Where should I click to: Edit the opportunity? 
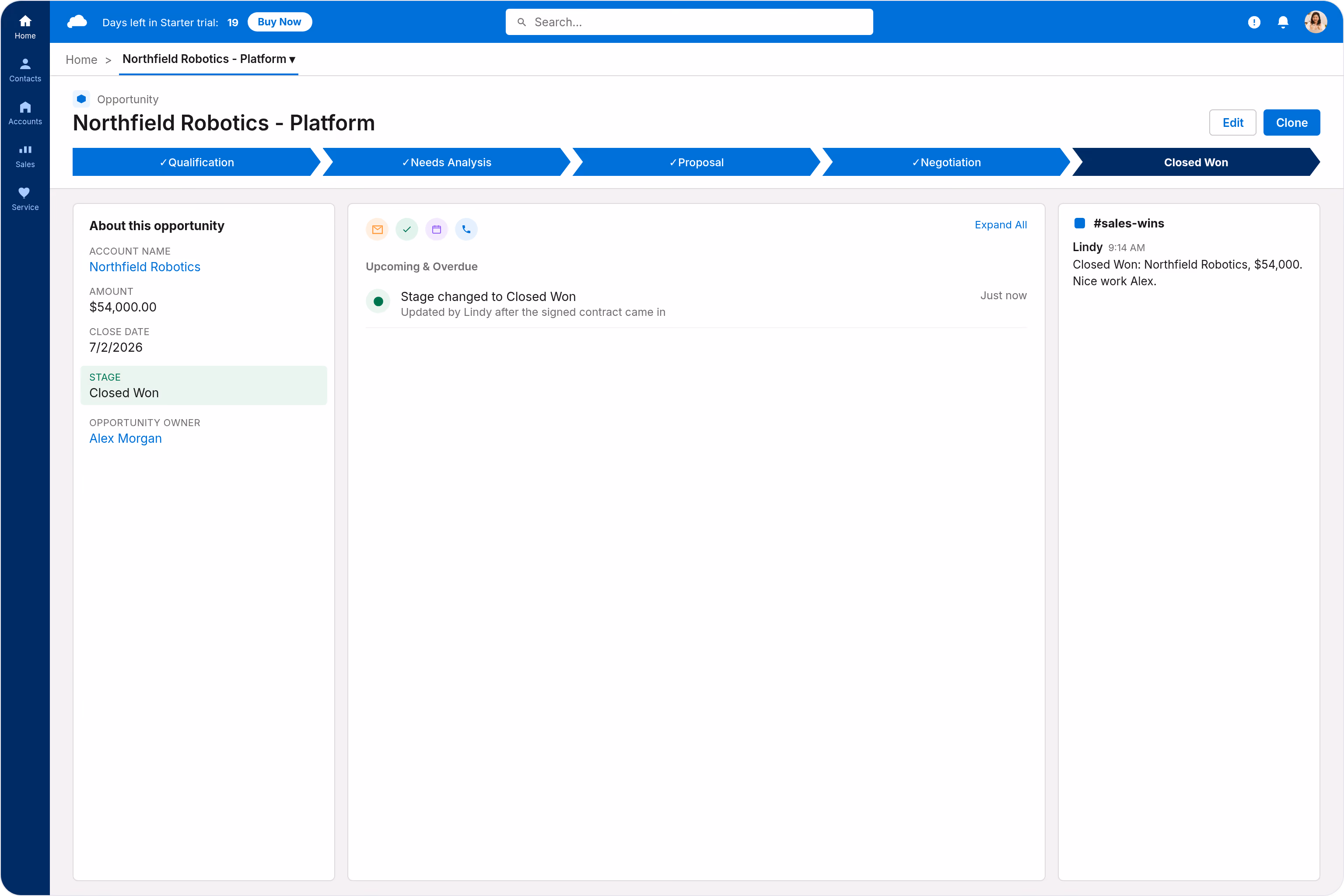1232,122
